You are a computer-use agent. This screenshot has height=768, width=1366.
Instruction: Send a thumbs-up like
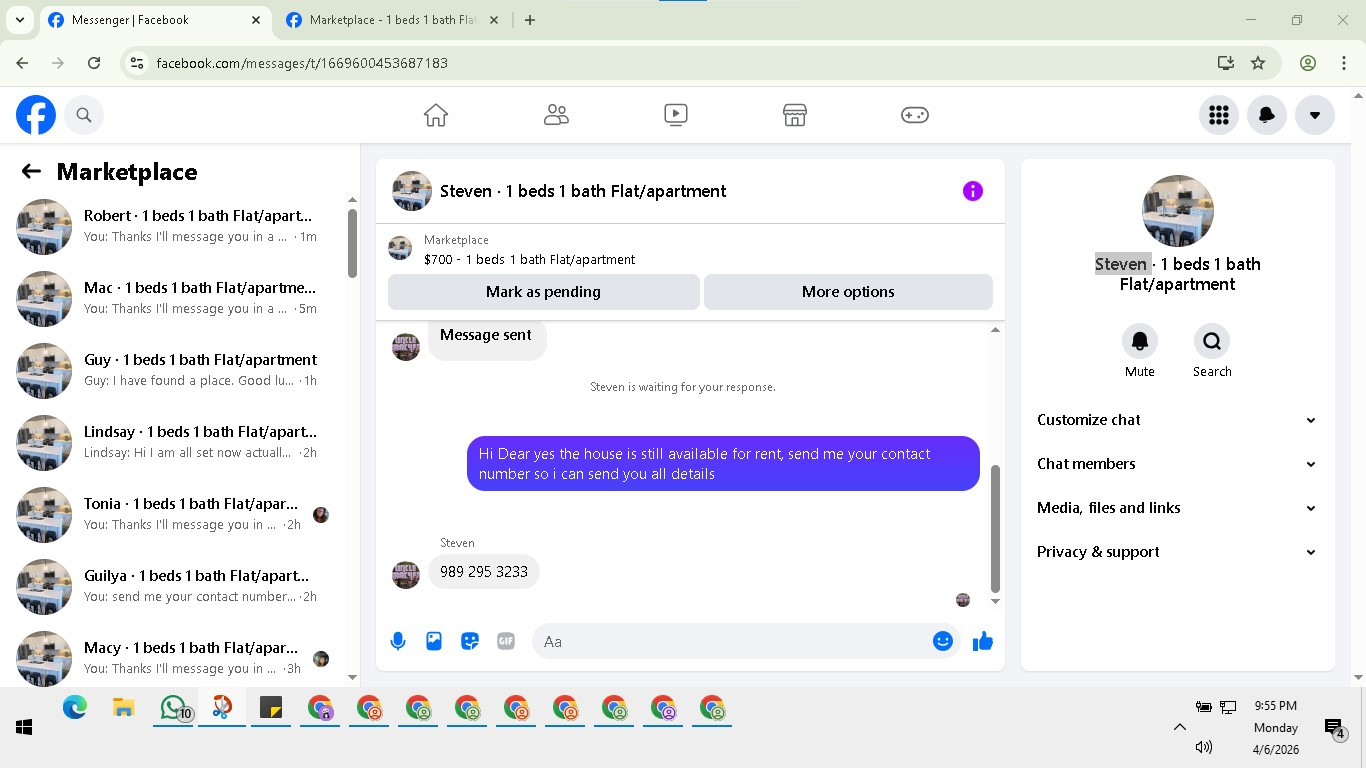point(983,641)
